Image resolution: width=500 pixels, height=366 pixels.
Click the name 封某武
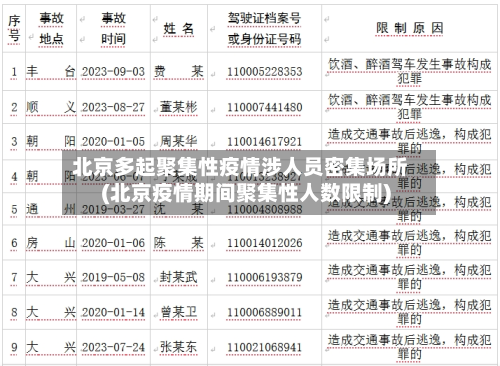point(178,277)
